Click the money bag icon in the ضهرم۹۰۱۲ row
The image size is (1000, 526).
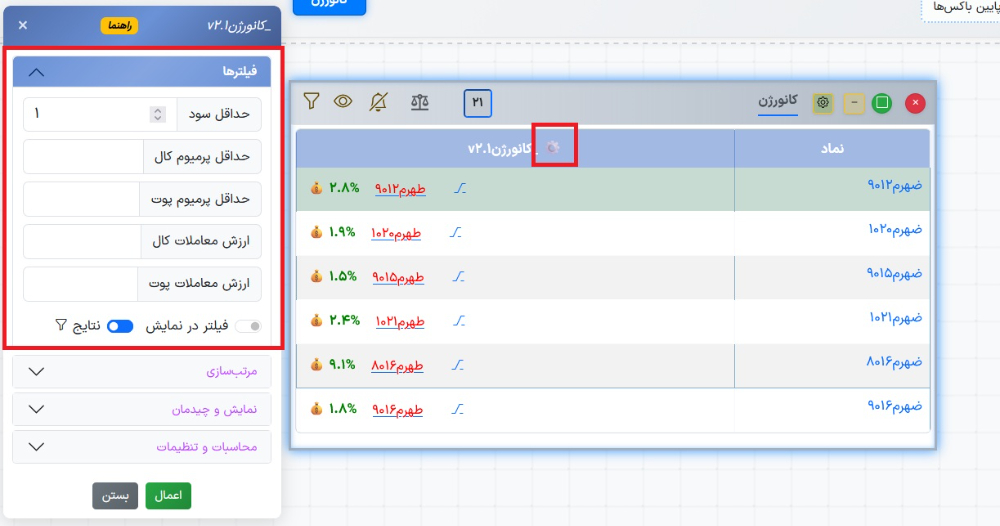pyautogui.click(x=316, y=188)
